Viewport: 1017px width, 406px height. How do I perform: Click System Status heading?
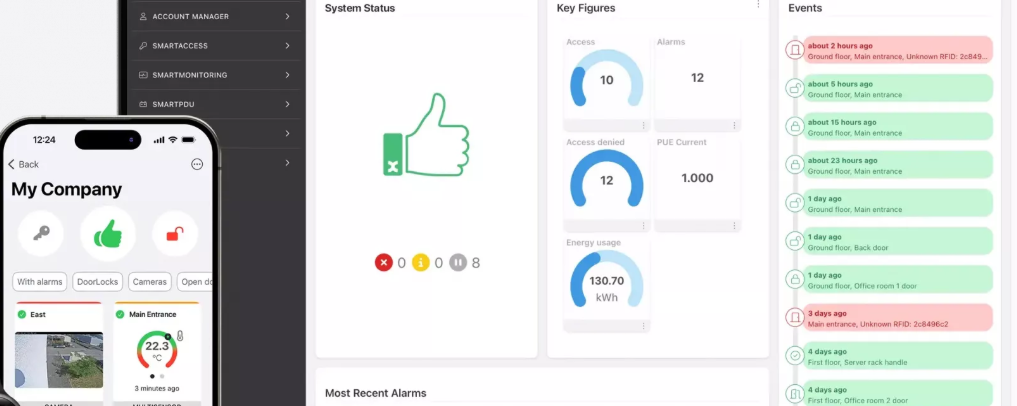(360, 8)
